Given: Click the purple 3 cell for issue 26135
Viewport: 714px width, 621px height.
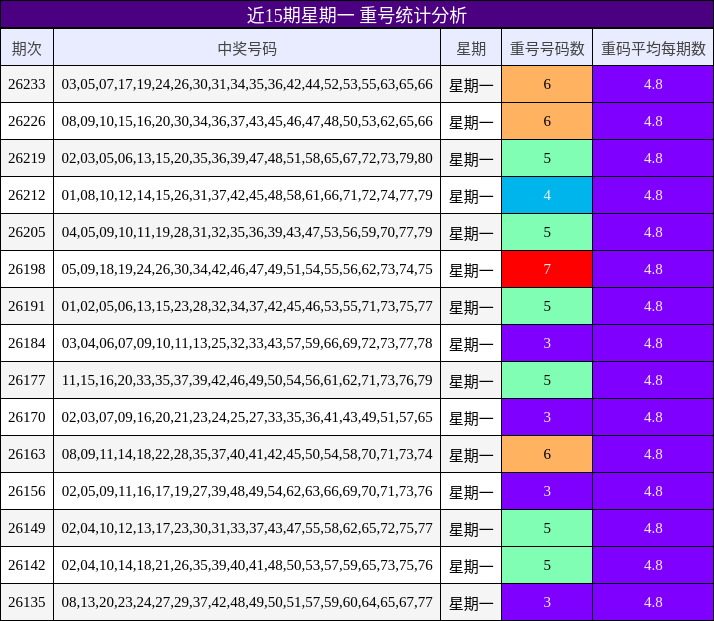Looking at the screenshot, I should tap(547, 602).
